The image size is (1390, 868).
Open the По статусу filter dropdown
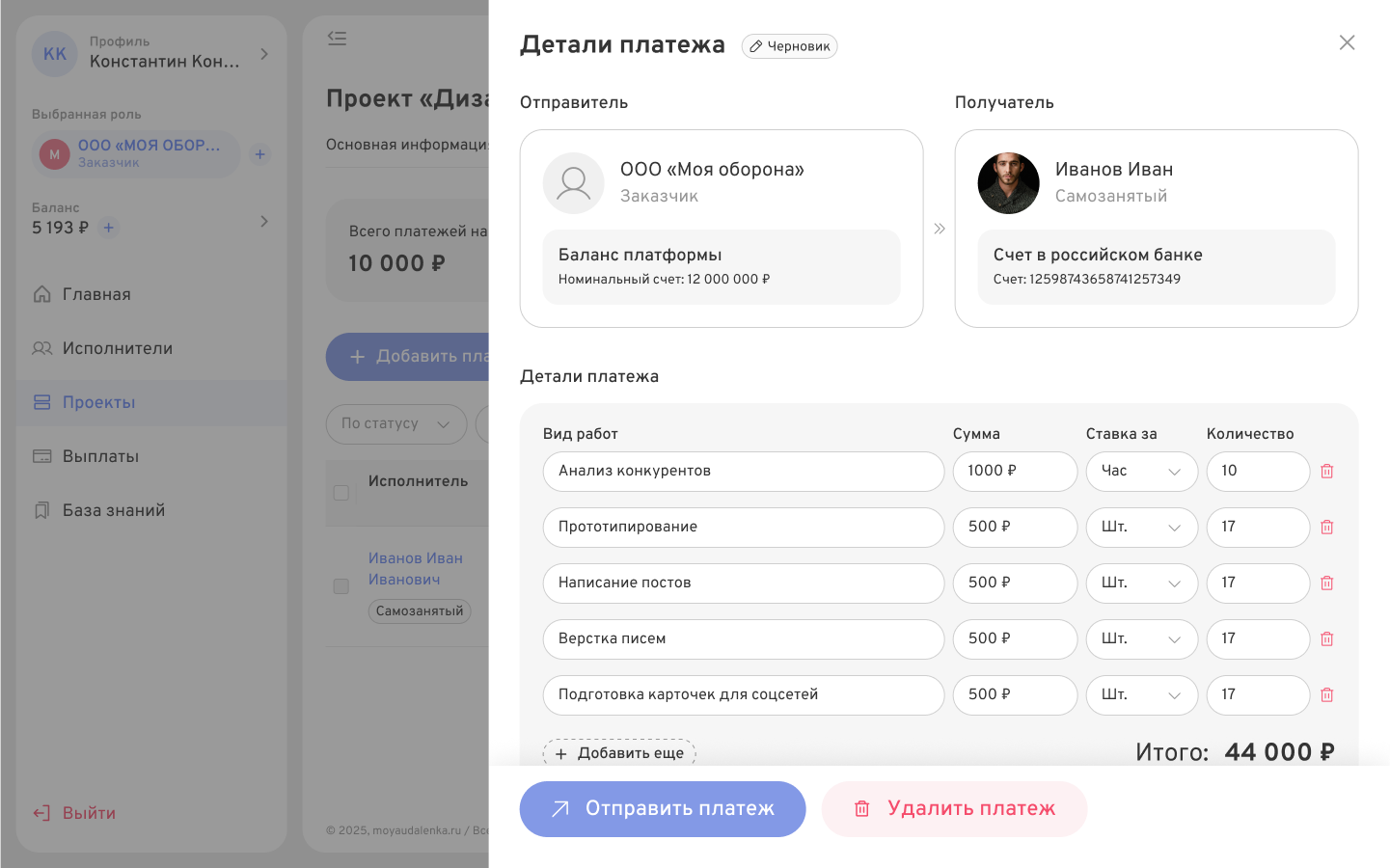coord(395,424)
